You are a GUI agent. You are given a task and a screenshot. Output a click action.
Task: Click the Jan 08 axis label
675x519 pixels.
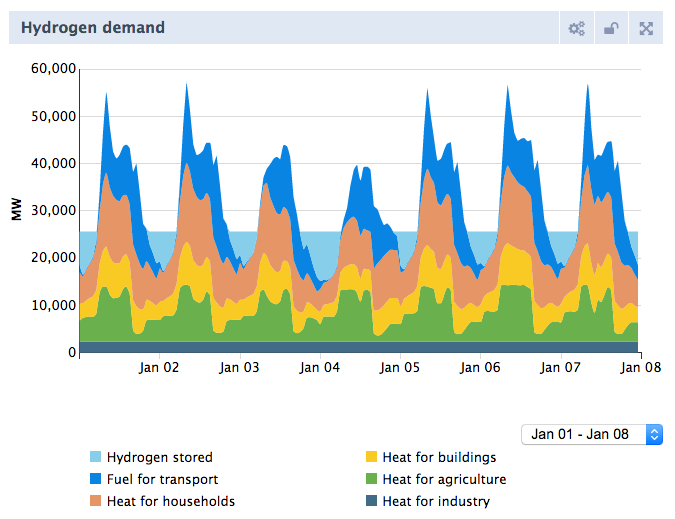coord(641,368)
